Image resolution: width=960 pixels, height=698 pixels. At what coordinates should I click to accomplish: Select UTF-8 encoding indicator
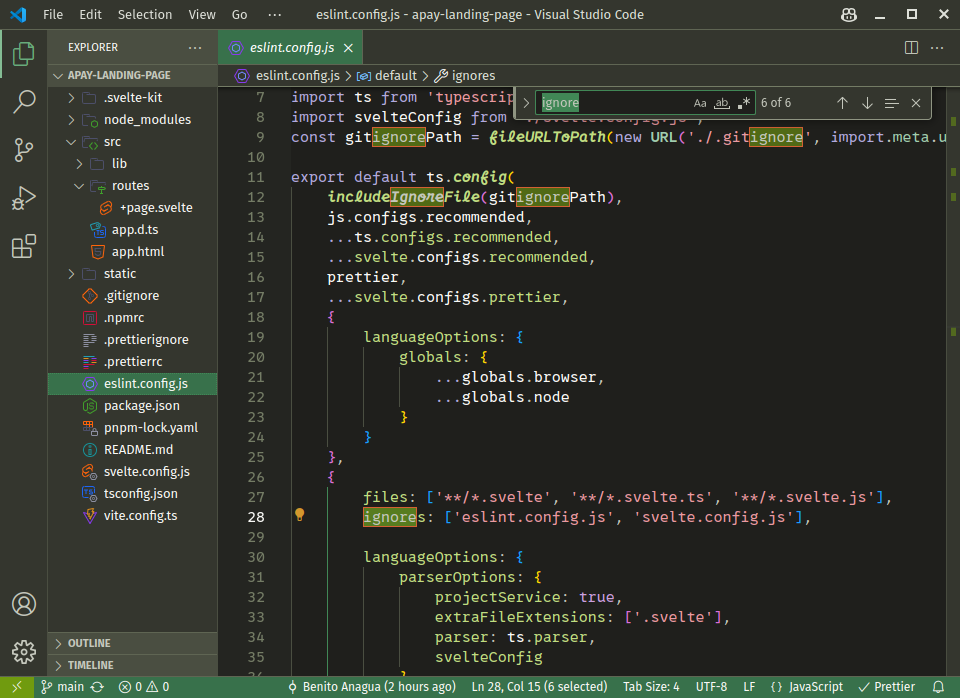711,687
